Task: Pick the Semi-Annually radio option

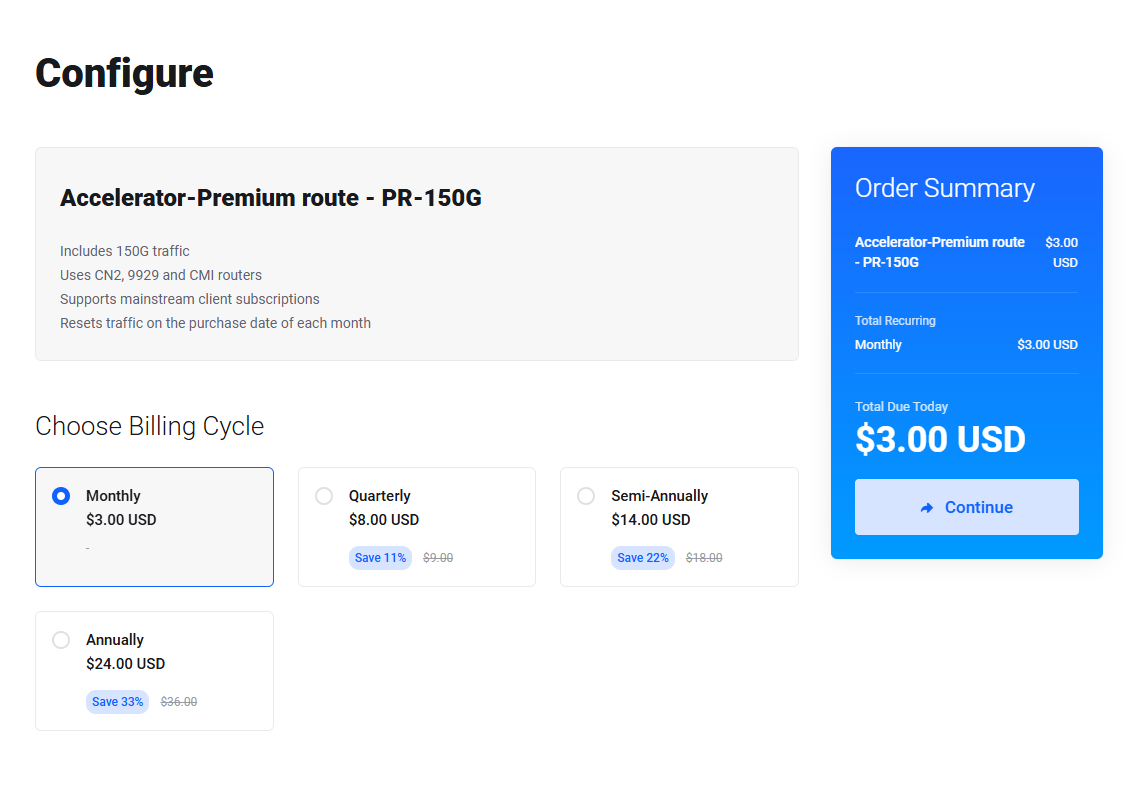Action: tap(586, 496)
